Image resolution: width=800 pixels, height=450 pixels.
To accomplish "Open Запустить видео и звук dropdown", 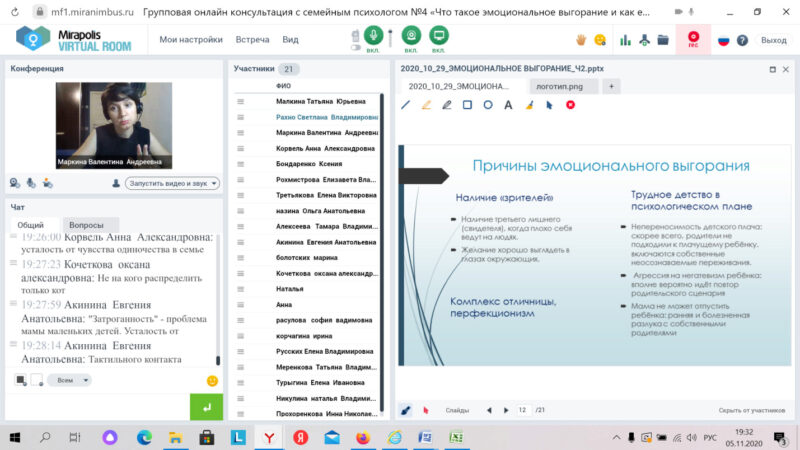I will (x=172, y=183).
